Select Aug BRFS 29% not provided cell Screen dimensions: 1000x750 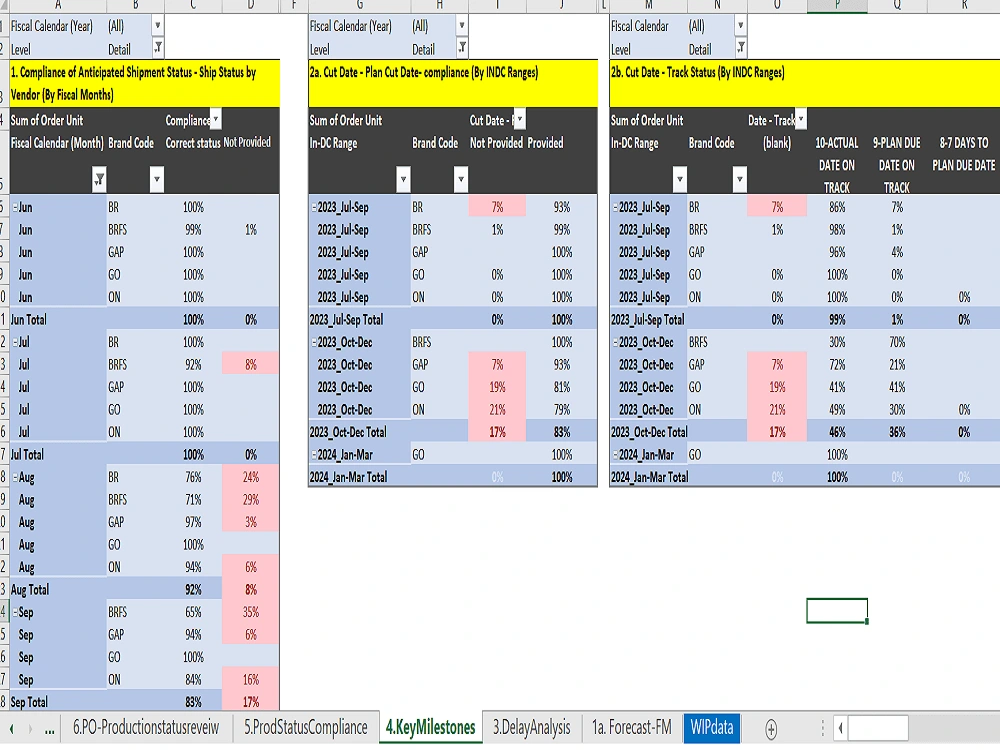251,499
